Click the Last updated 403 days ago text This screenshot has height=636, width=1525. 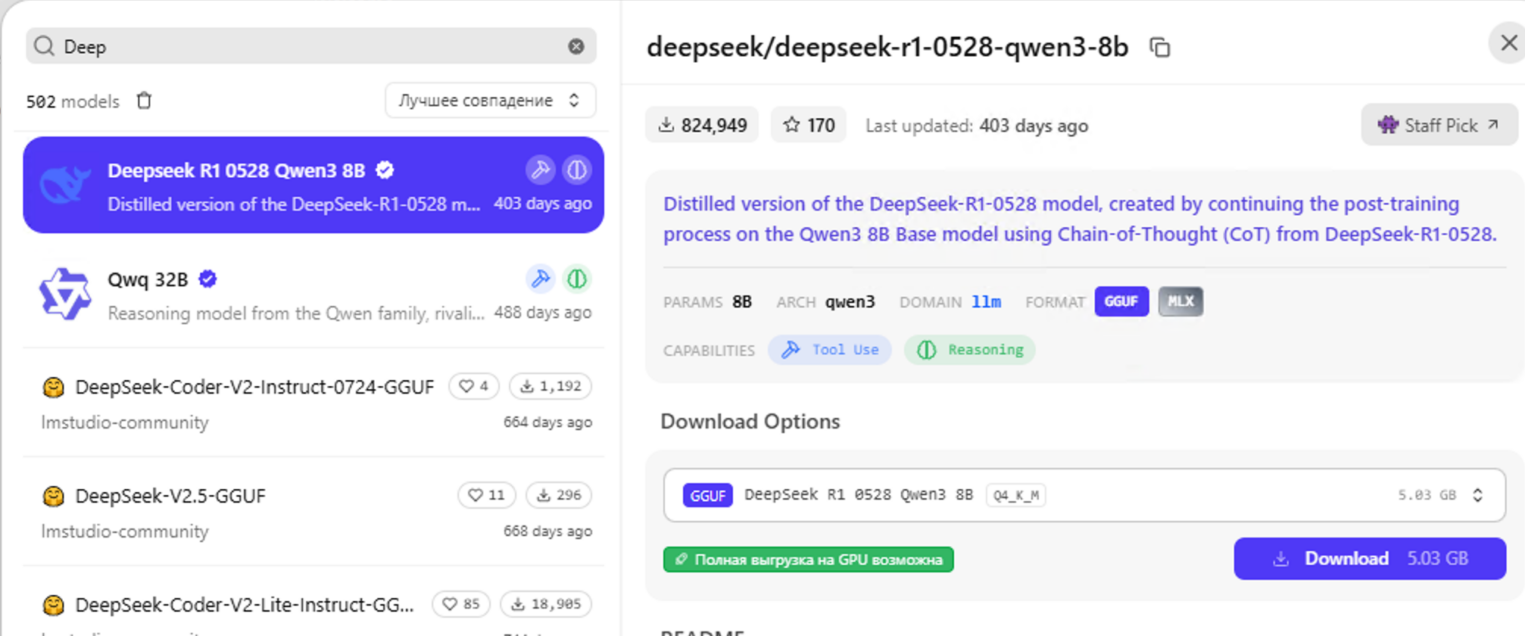(977, 126)
